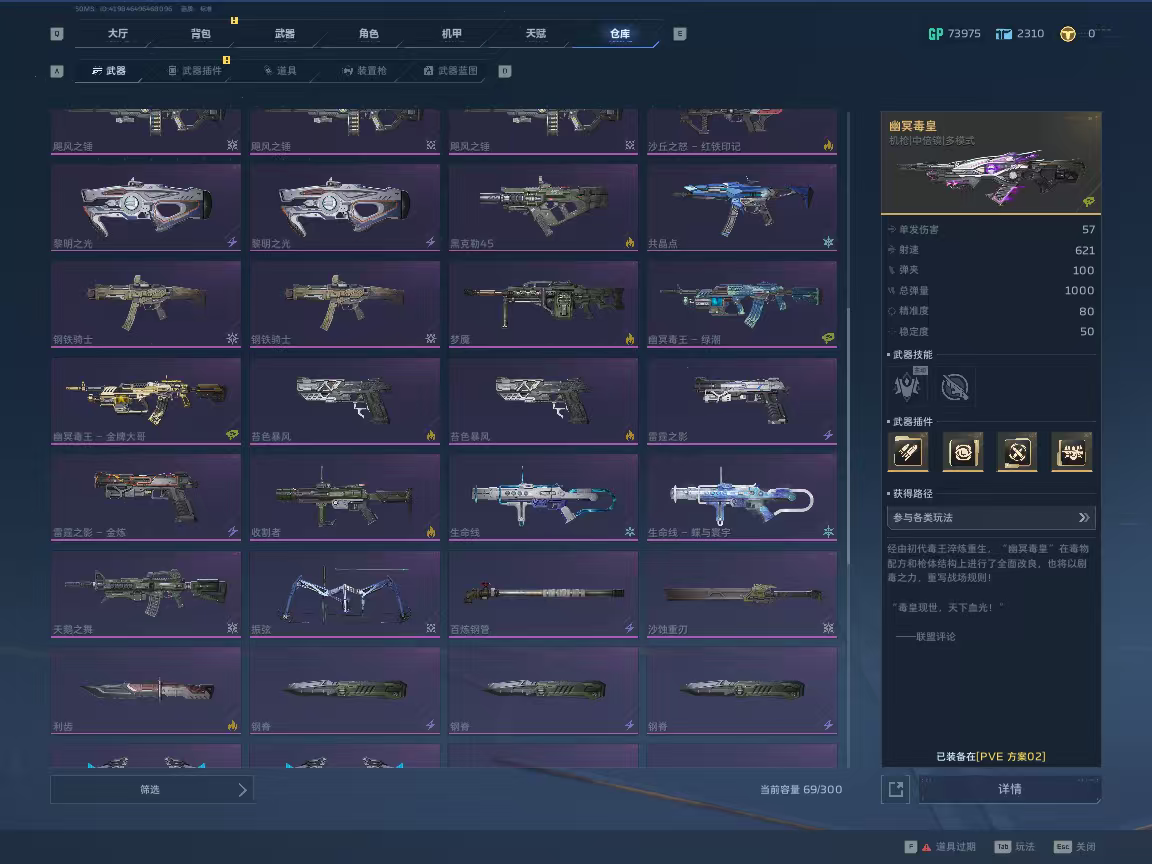Viewport: 1152px width, 864px height.
Task: Click the 详情 details button
Action: pos(1009,789)
